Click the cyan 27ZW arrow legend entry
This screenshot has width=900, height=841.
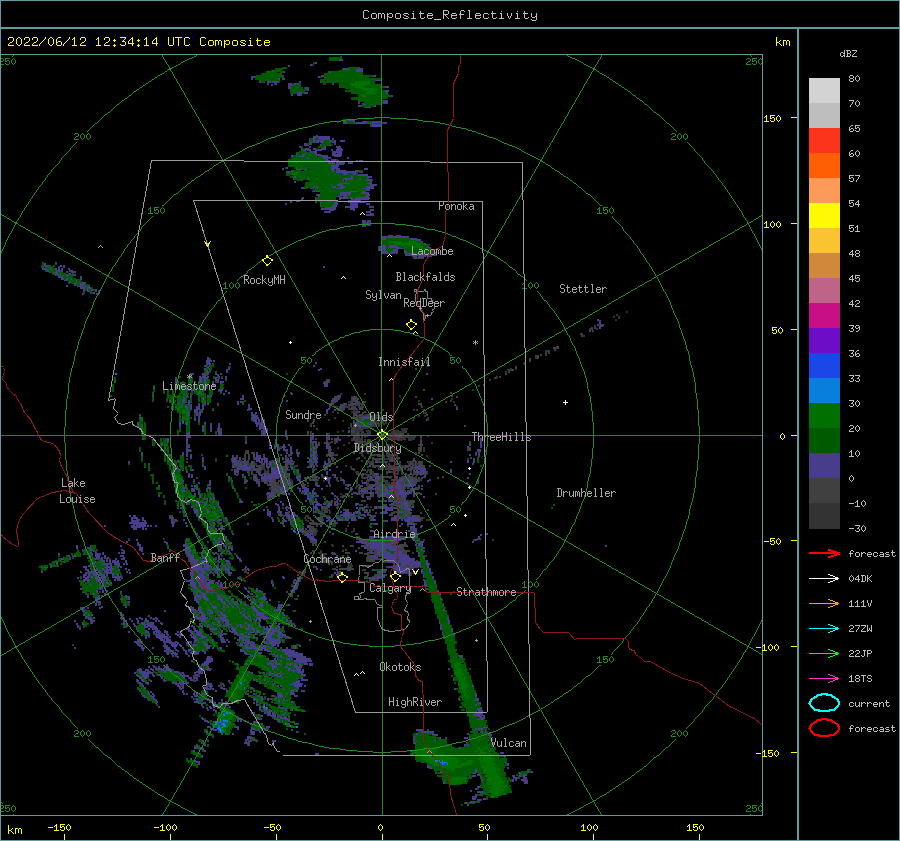coord(824,629)
